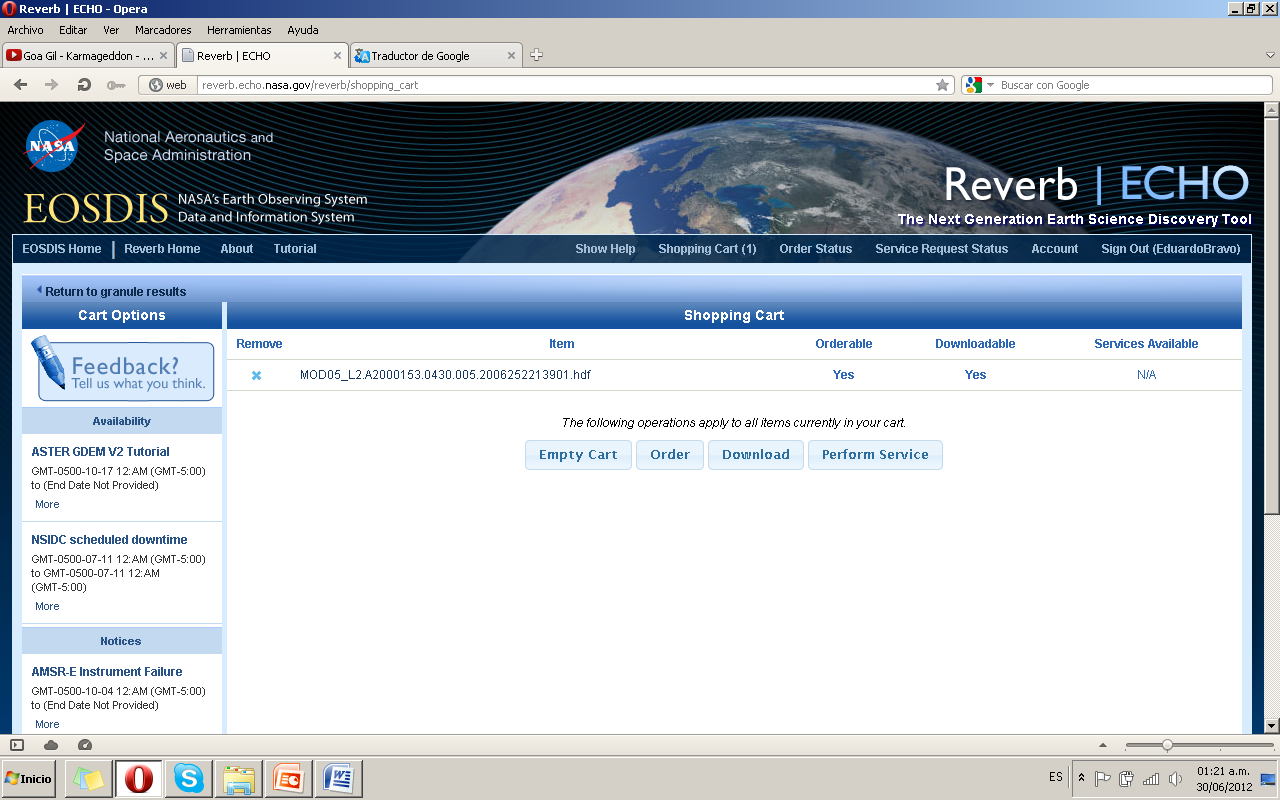Viewport: 1280px width, 800px height.
Task: Open the Inicio start button
Action: (x=29, y=778)
